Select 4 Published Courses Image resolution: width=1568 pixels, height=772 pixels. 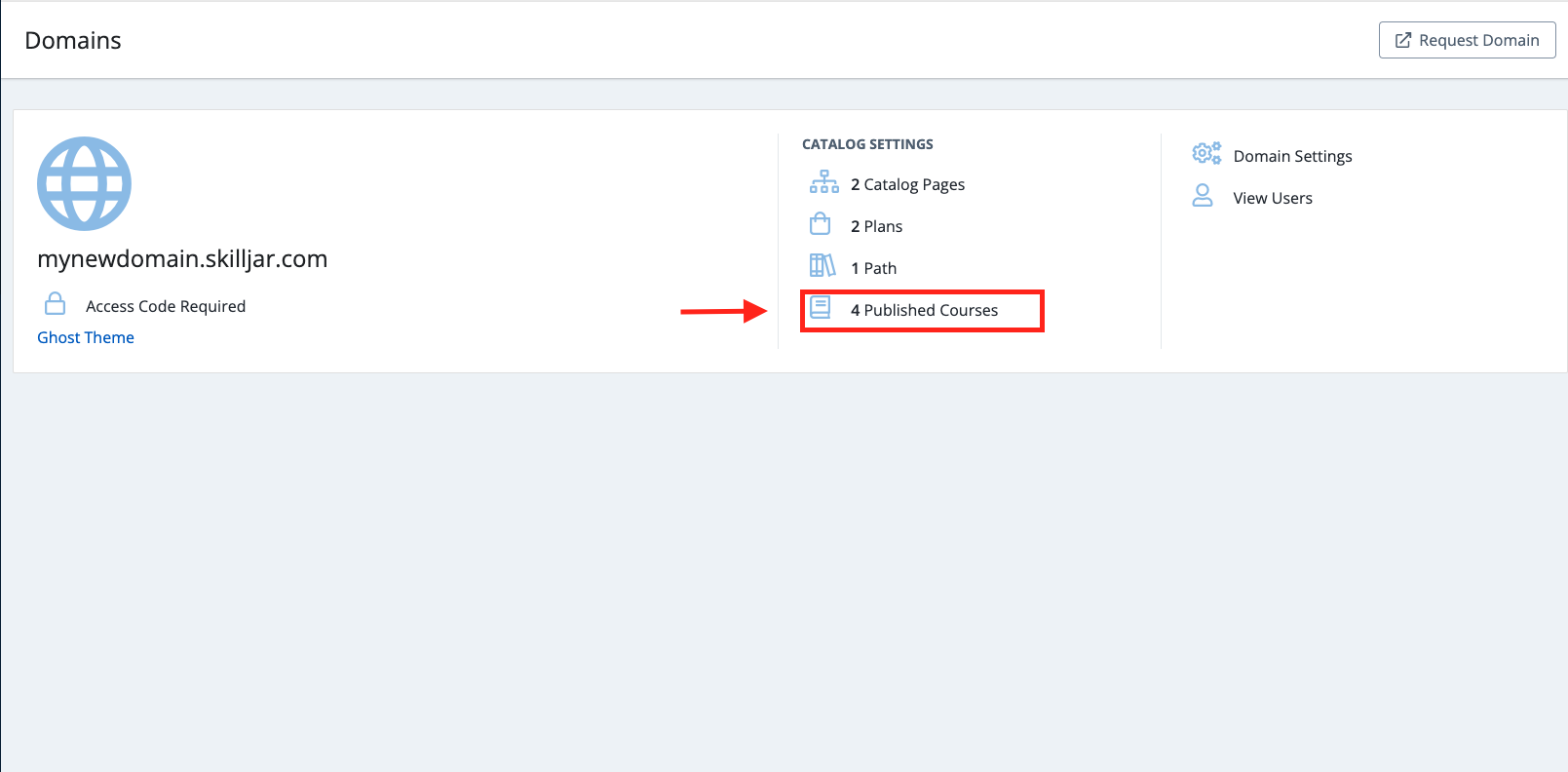(x=924, y=310)
